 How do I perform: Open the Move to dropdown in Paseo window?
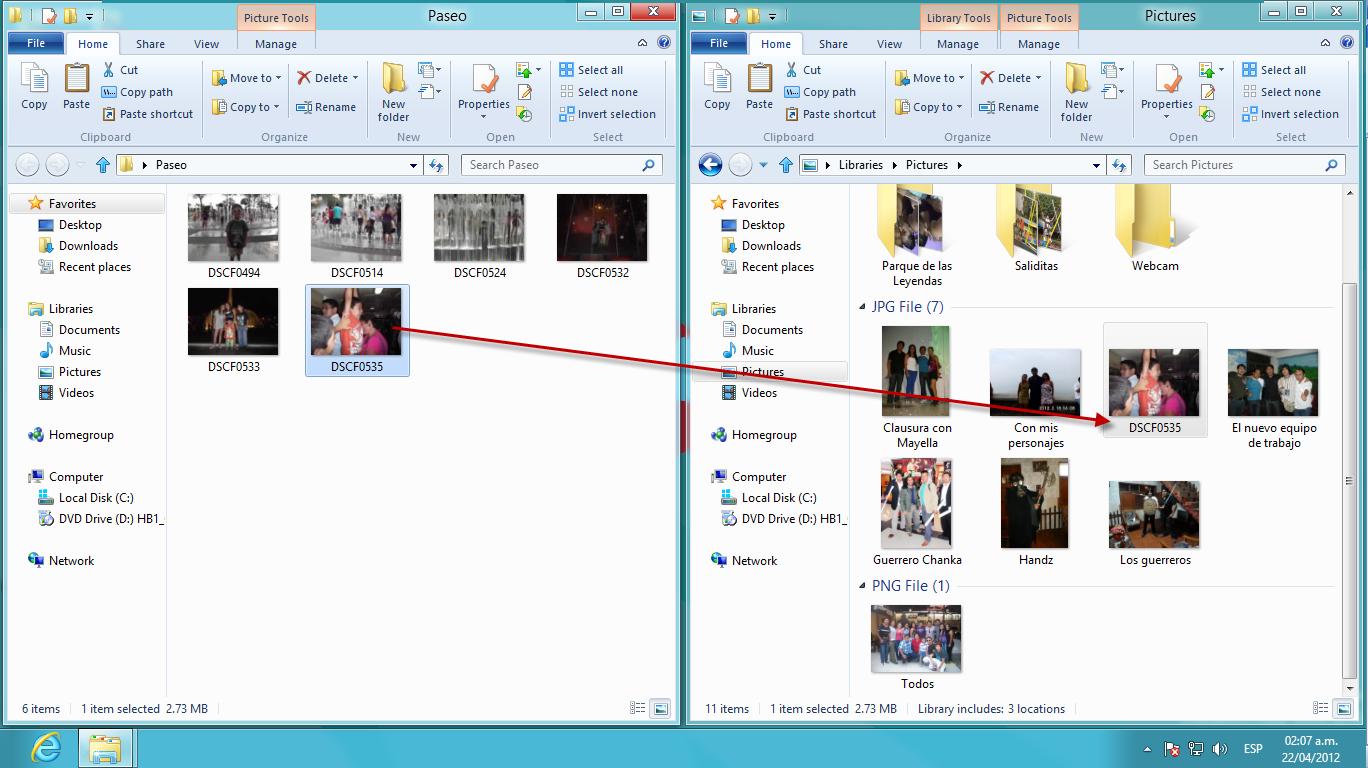(x=247, y=78)
